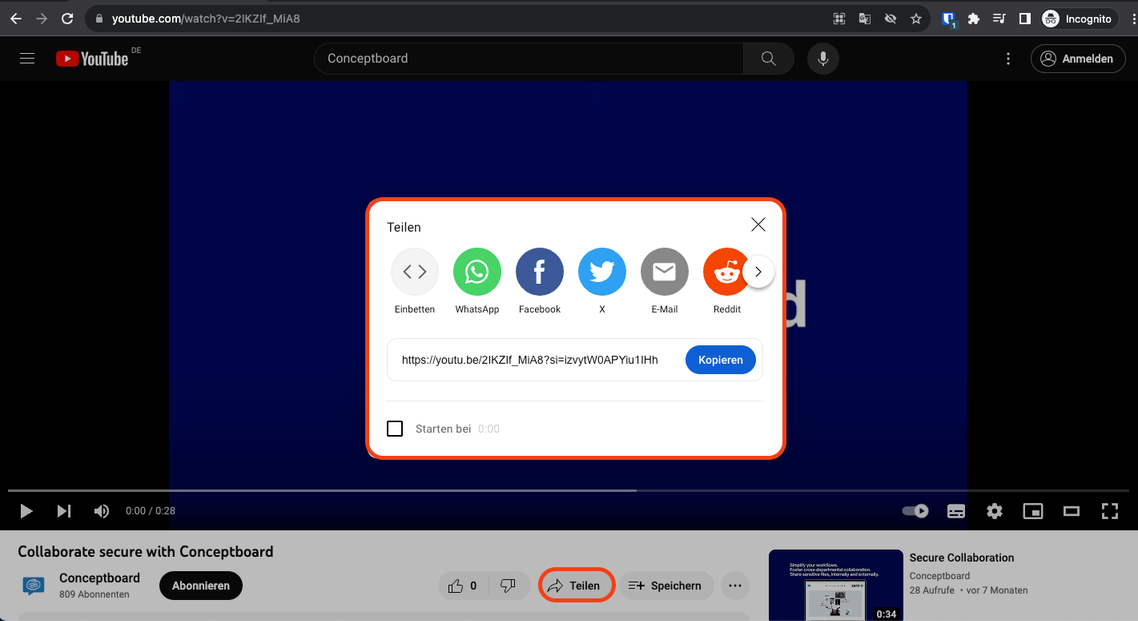This screenshot has width=1138, height=621.
Task: Share via WhatsApp icon
Action: coord(477,272)
